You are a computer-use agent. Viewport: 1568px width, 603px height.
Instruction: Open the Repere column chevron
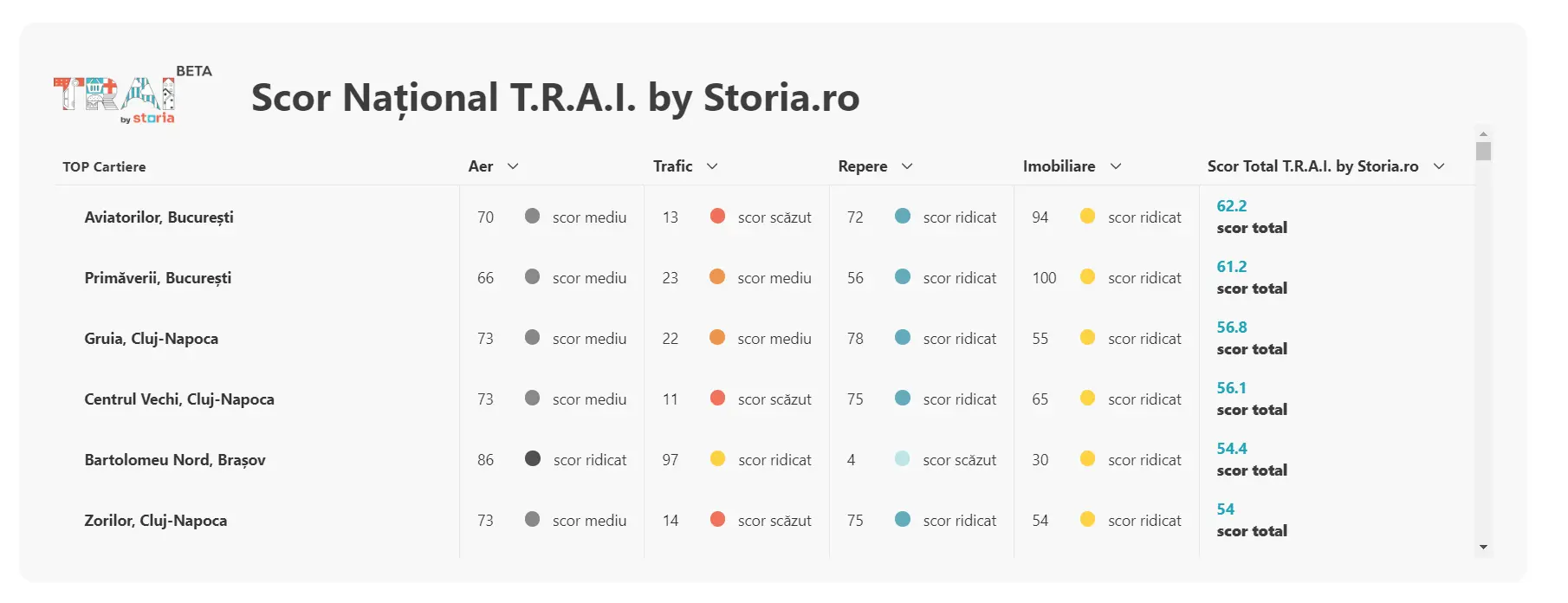point(907,166)
